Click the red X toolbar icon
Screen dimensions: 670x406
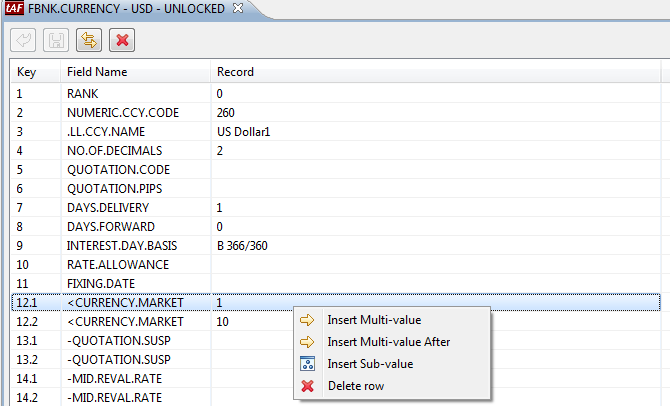pyautogui.click(x=122, y=41)
